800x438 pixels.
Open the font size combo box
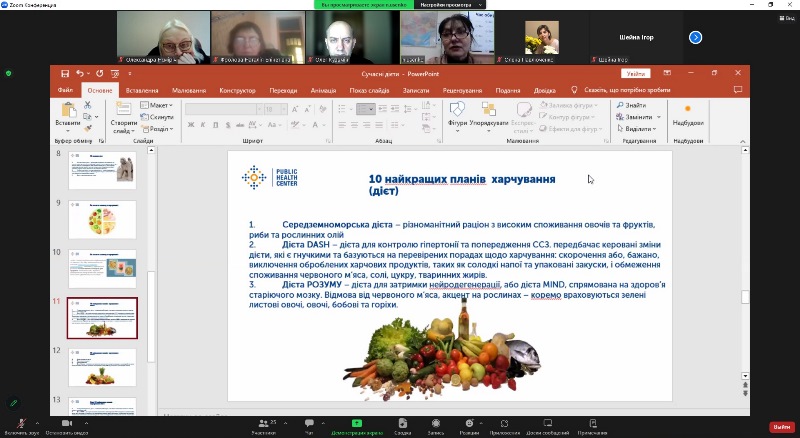[x=276, y=109]
